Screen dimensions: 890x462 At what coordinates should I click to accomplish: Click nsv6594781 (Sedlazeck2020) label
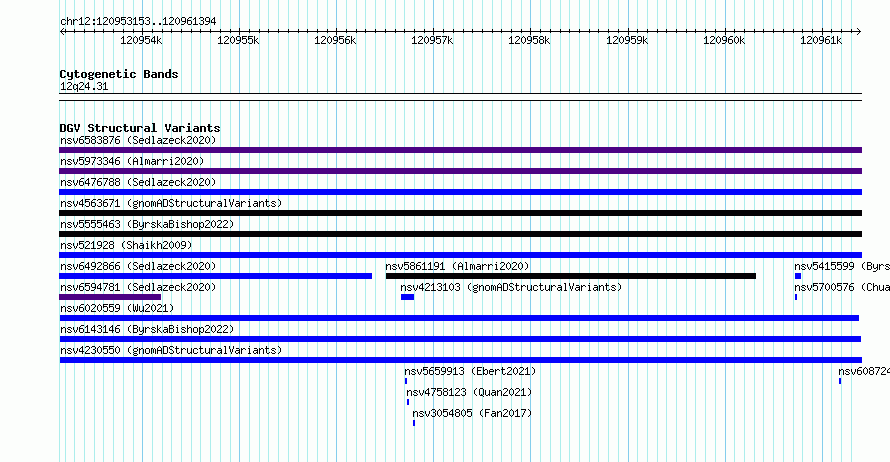tap(138, 287)
